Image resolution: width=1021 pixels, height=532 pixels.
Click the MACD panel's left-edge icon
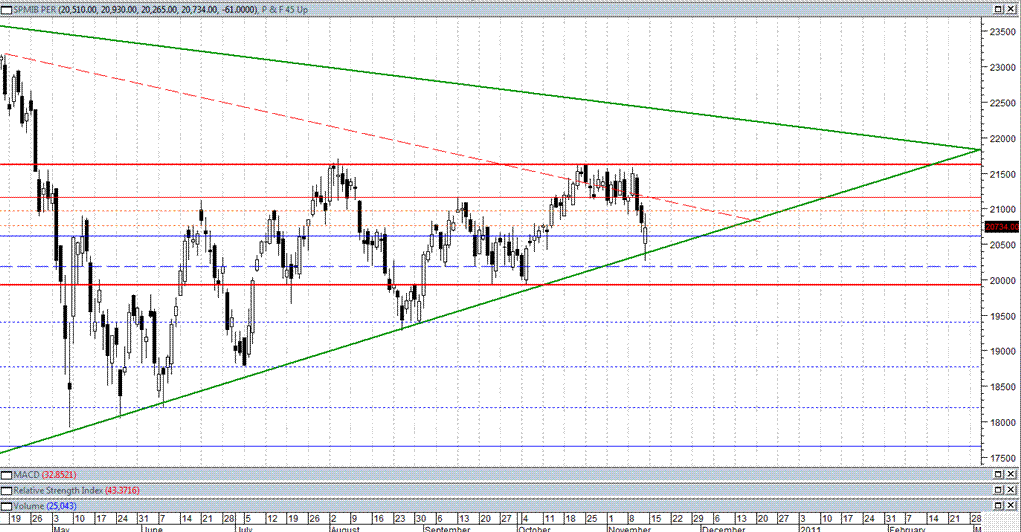(5, 473)
